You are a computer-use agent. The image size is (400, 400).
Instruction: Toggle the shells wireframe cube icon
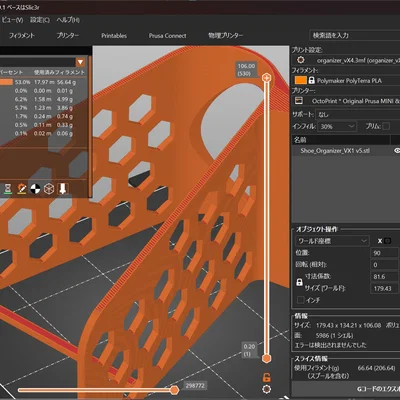tap(49, 189)
